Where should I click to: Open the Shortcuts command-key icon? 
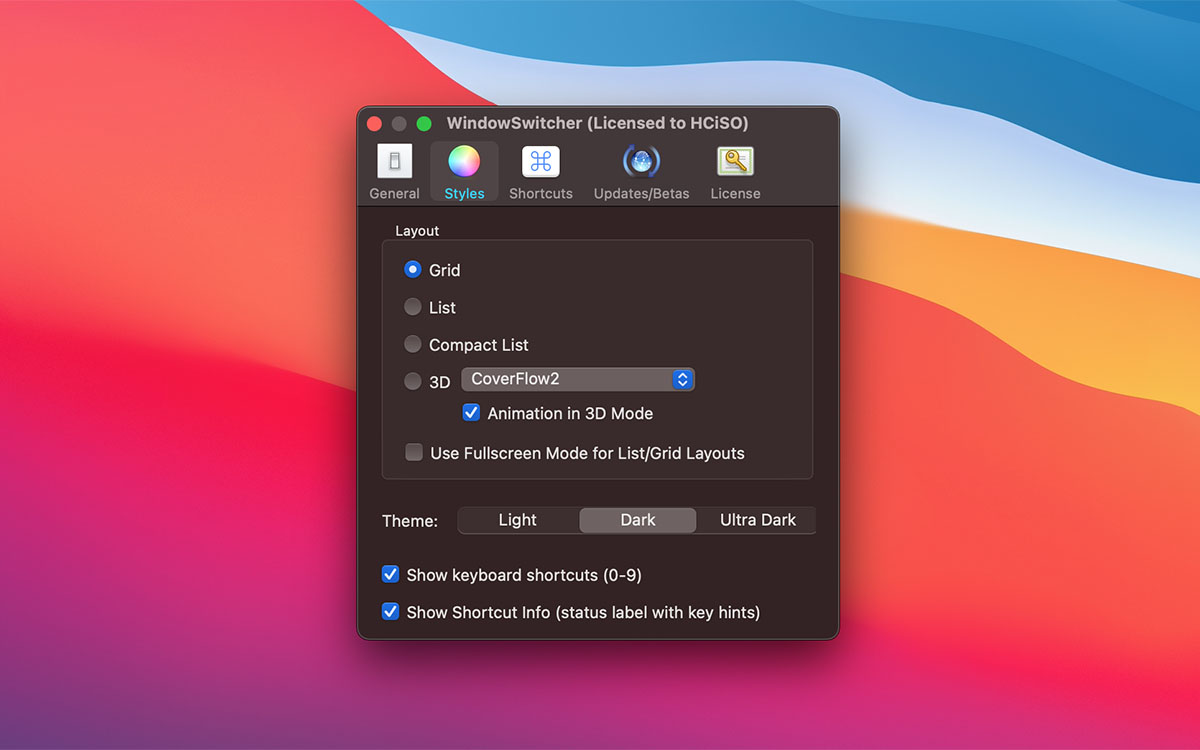click(x=541, y=162)
